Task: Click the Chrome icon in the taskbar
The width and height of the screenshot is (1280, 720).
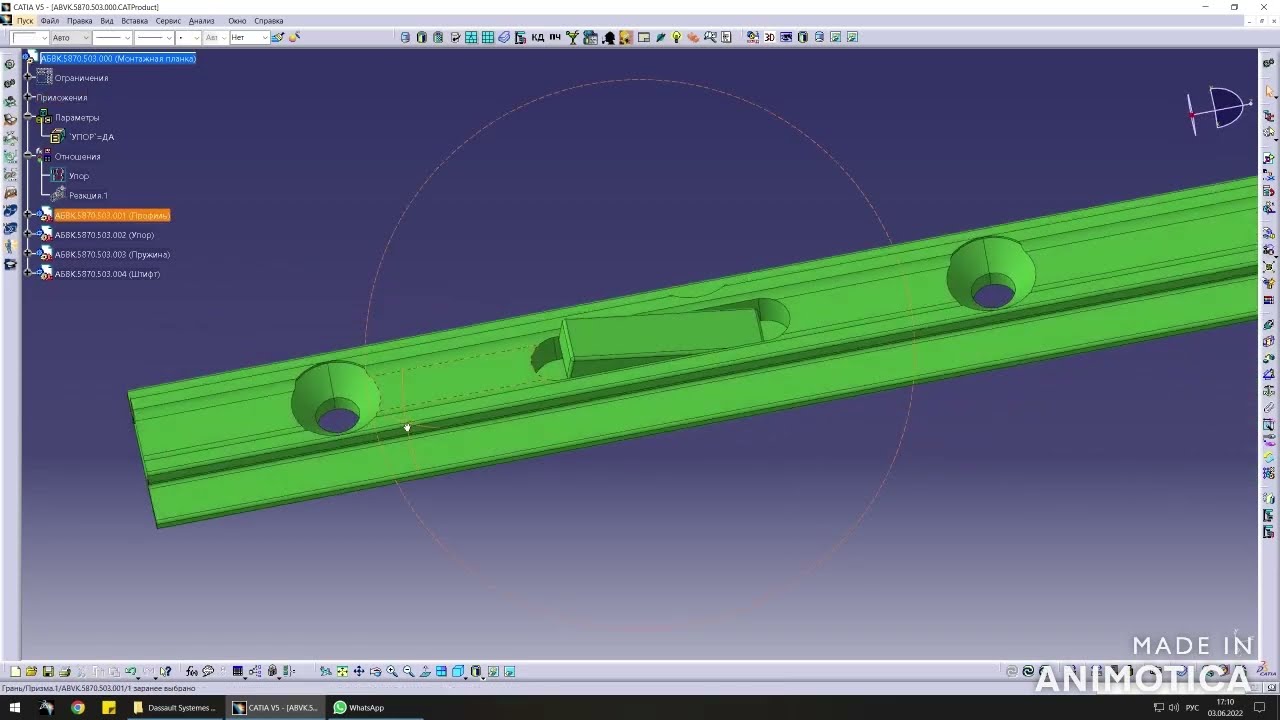Action: tap(77, 707)
